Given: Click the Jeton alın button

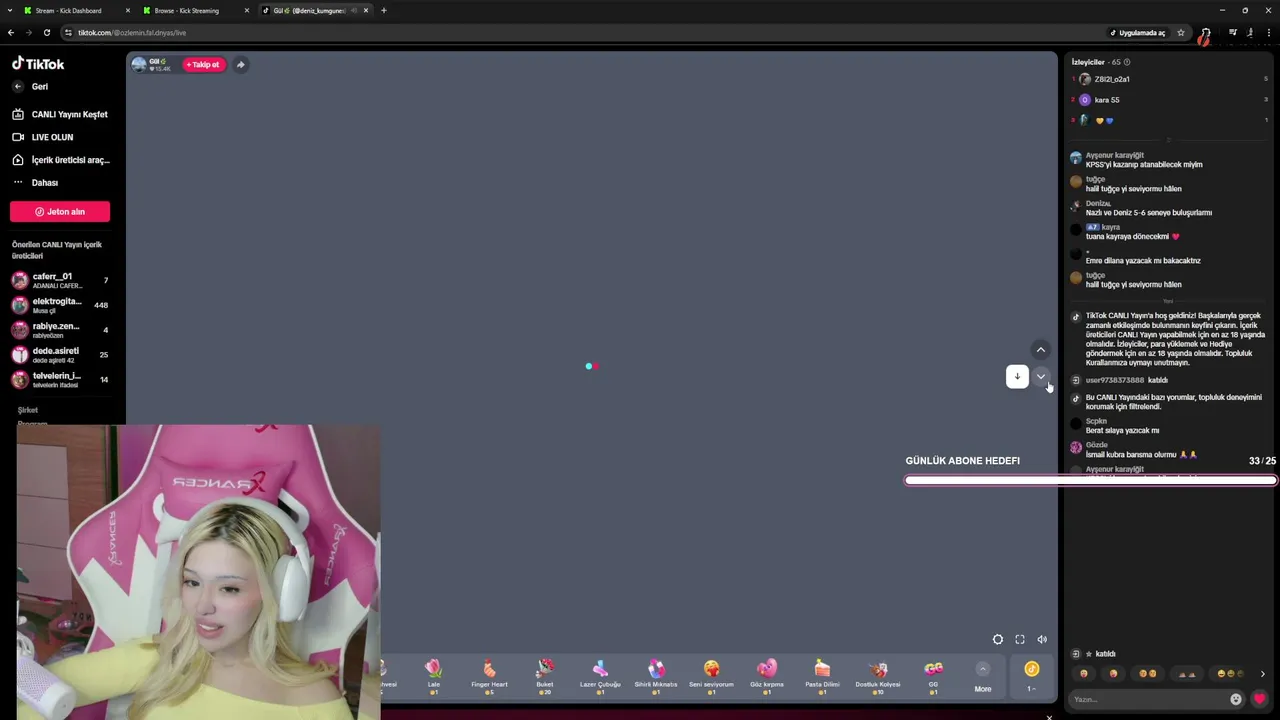Looking at the screenshot, I should [60, 212].
